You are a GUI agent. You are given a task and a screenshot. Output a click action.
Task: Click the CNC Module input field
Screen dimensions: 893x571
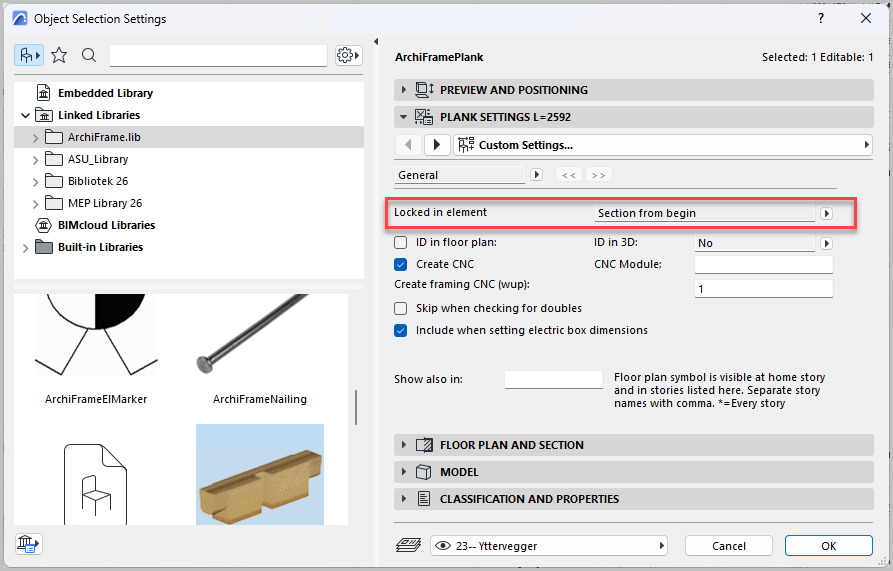pos(763,265)
